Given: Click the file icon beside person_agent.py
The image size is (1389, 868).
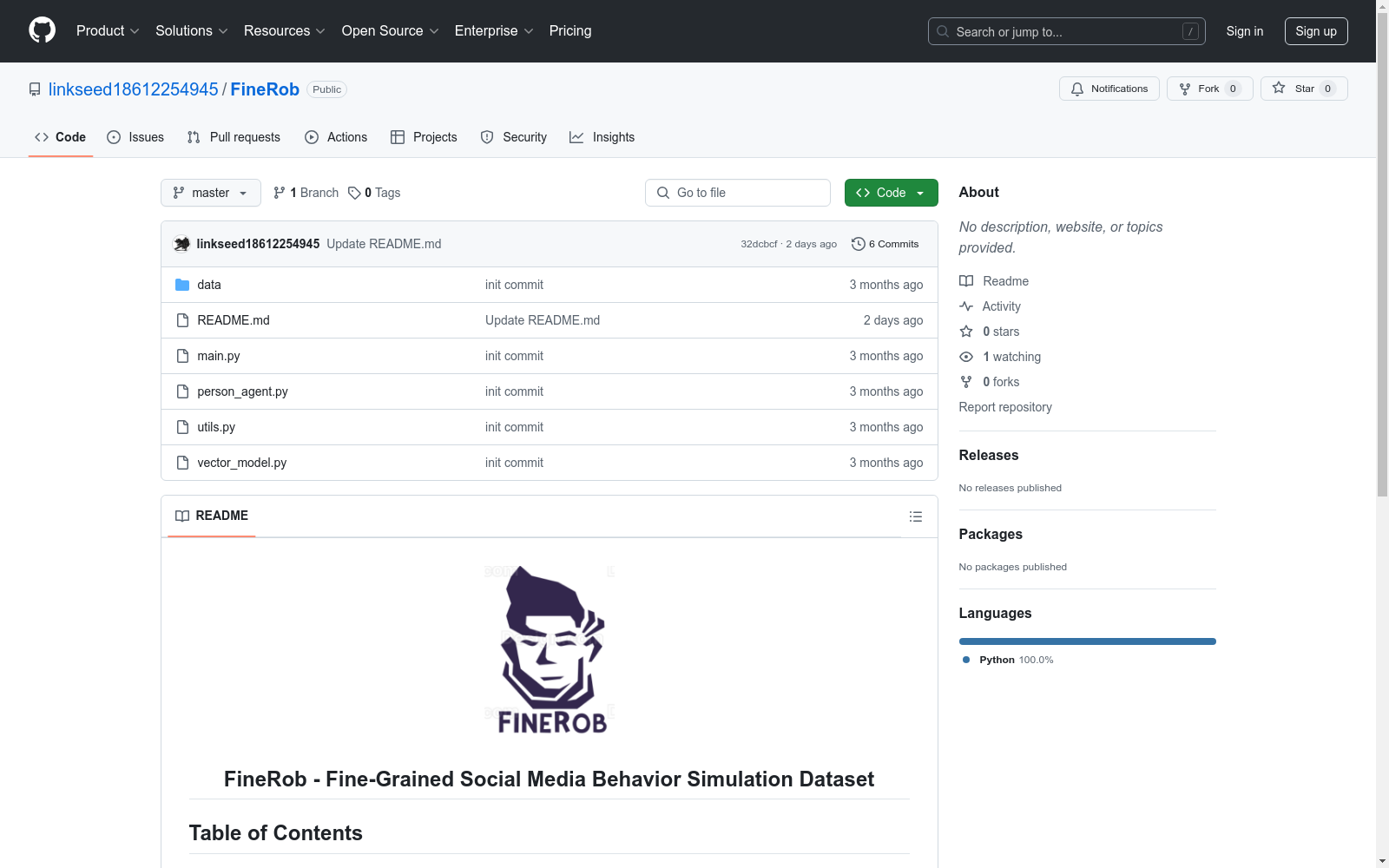Looking at the screenshot, I should coord(182,391).
